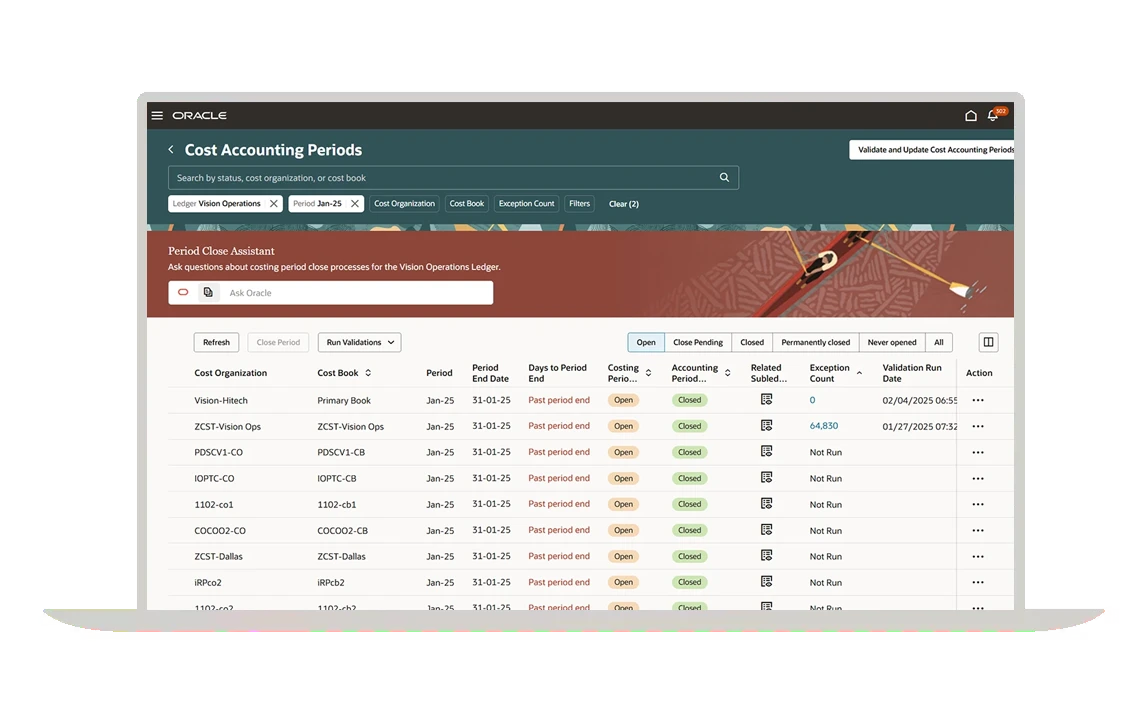Select the ZCST-Dallas cost organization cell
This screenshot has width=1148, height=724.
pyautogui.click(x=218, y=556)
